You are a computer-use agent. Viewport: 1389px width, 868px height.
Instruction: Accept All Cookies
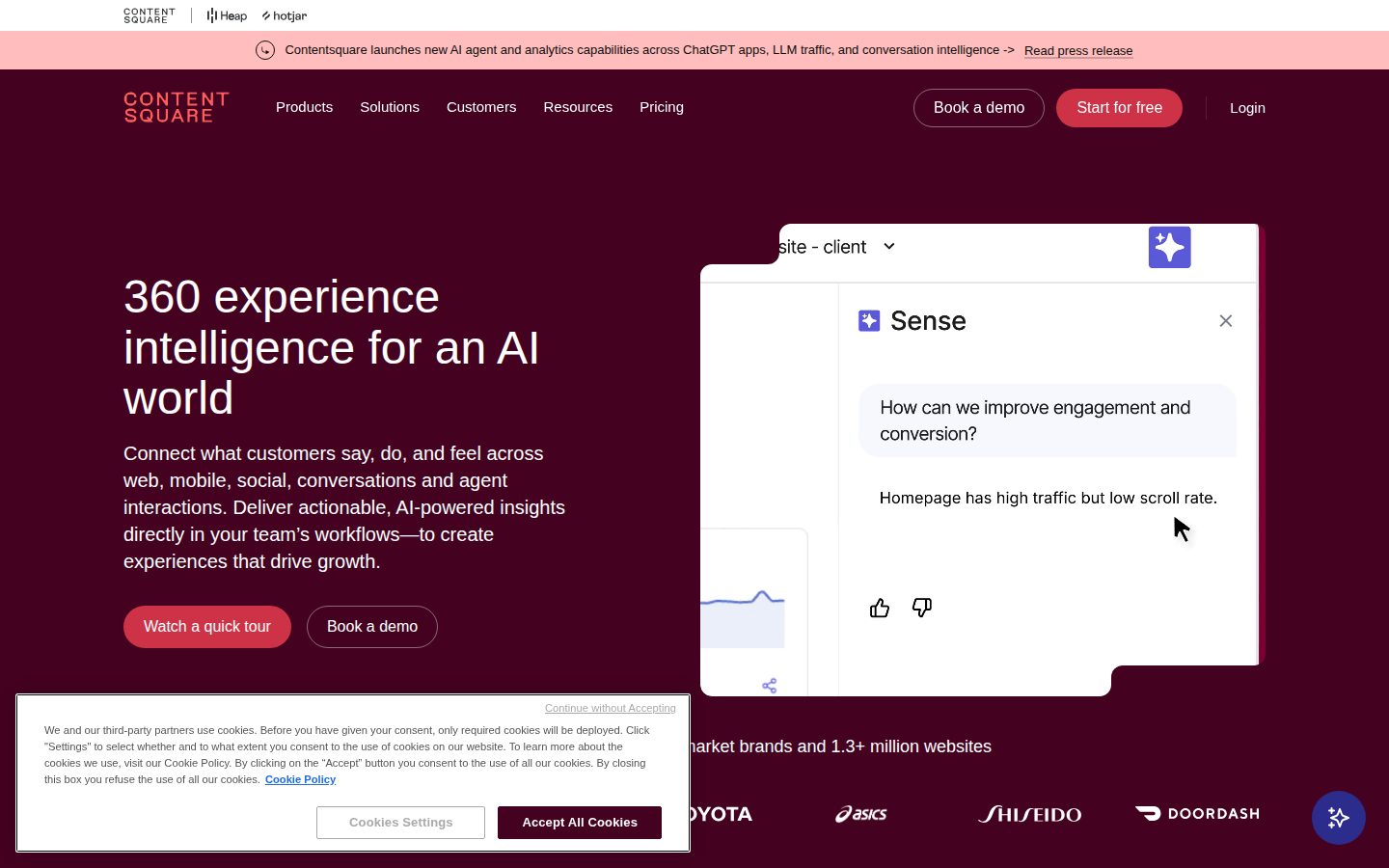pyautogui.click(x=580, y=823)
